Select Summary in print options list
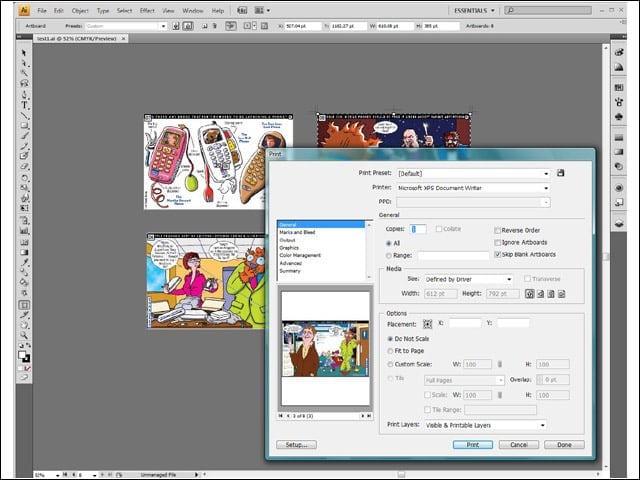 pos(290,271)
